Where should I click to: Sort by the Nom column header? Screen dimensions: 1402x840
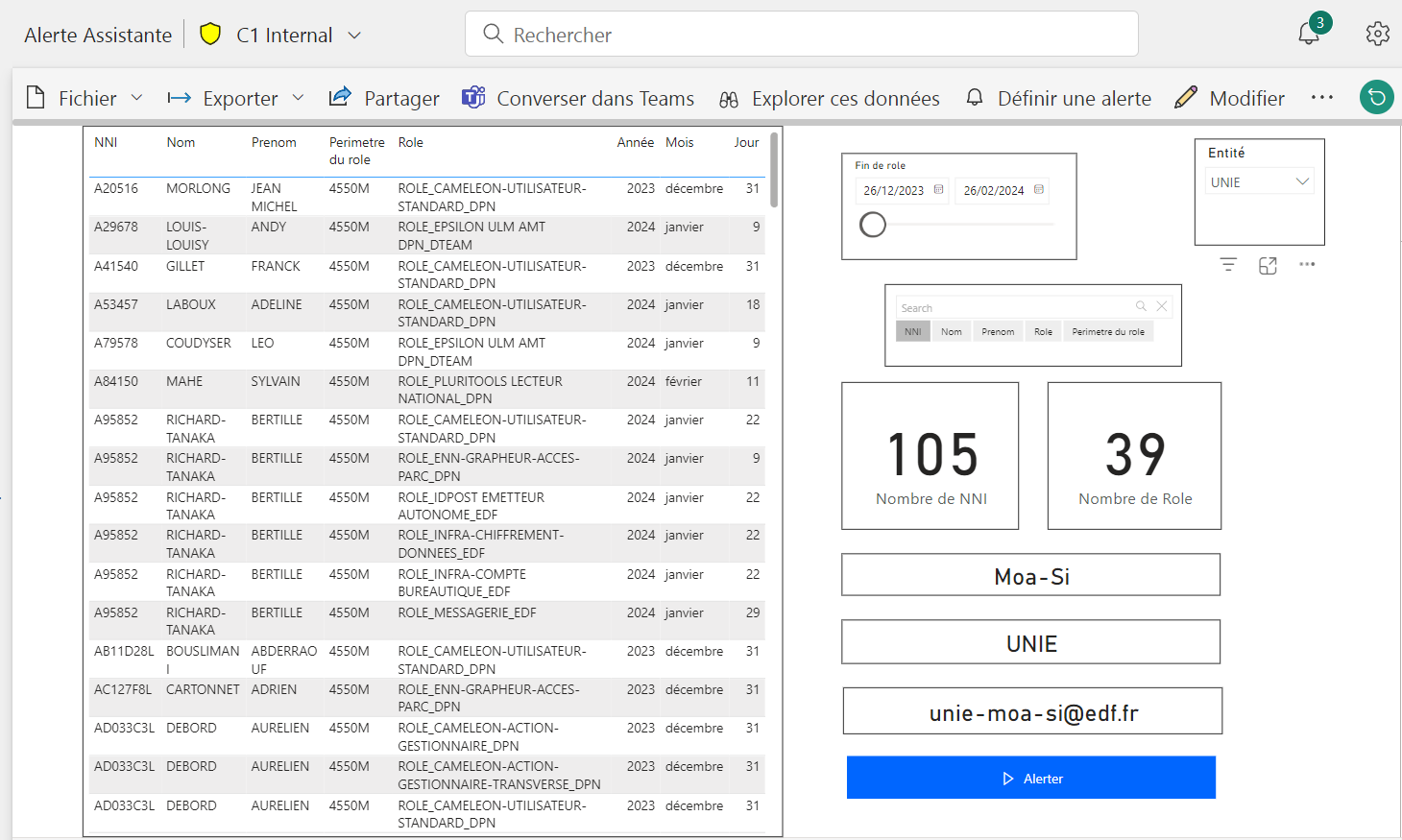(181, 142)
